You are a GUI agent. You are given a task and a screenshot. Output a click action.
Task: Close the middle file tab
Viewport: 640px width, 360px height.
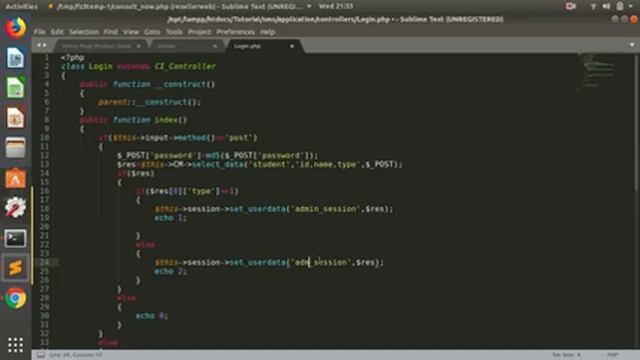tap(215, 46)
